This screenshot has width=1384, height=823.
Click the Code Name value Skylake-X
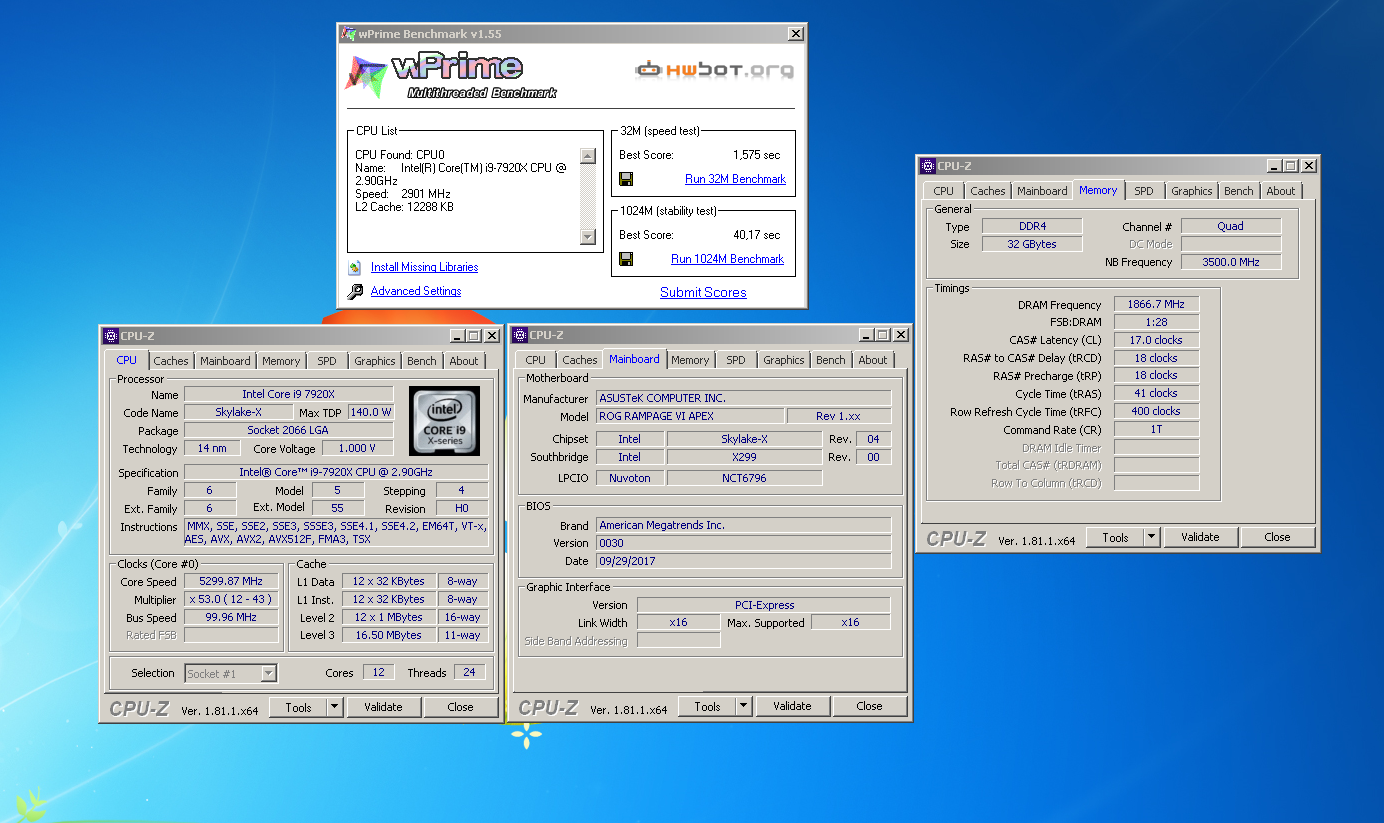coord(239,412)
